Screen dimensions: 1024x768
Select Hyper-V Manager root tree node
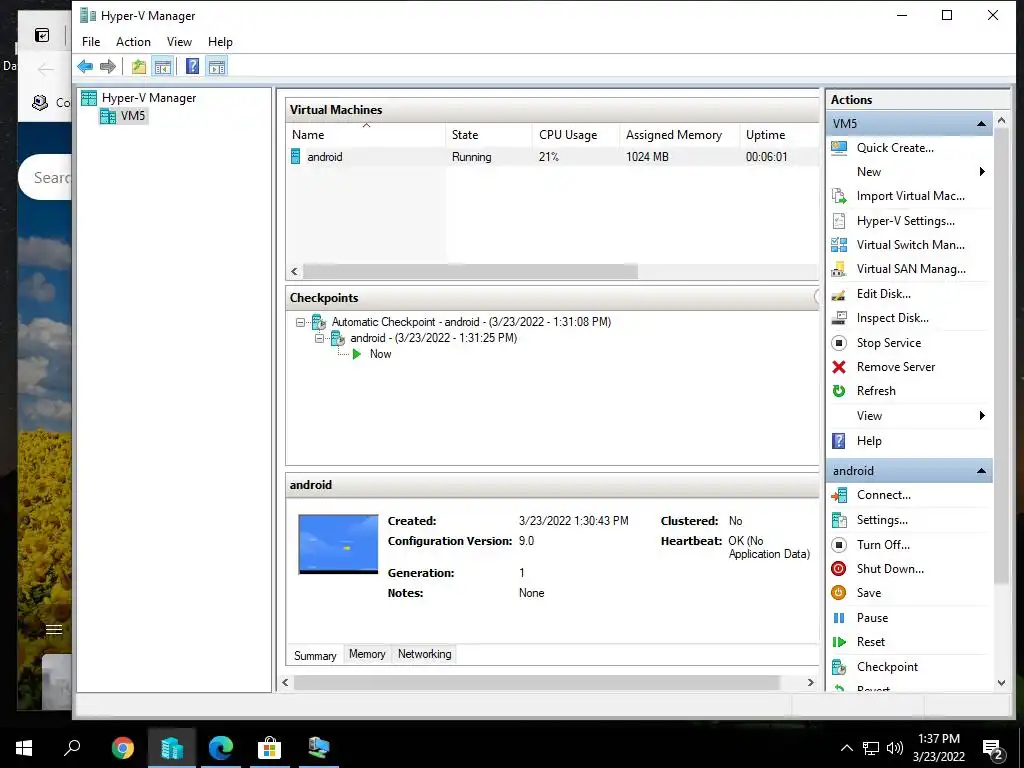click(148, 98)
